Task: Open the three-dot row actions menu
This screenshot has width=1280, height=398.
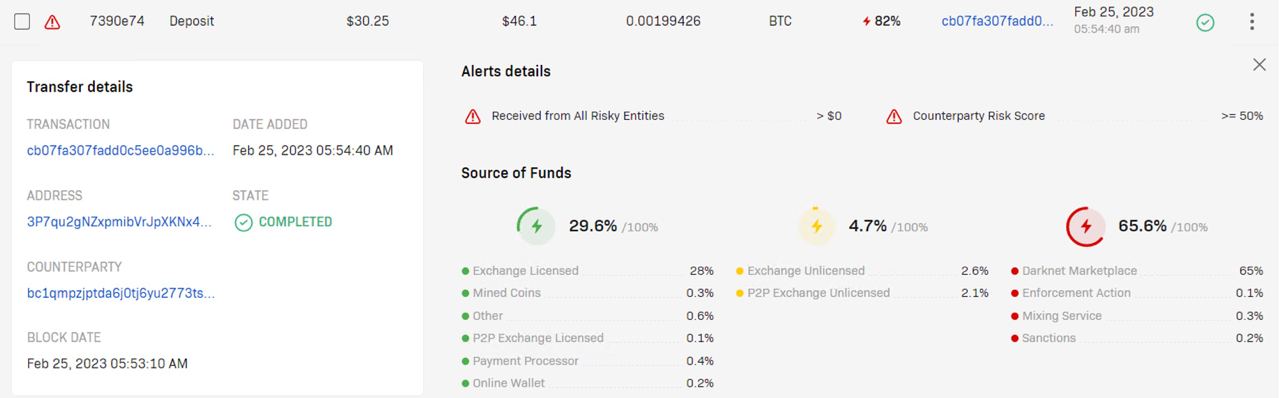Action: coord(1252,21)
